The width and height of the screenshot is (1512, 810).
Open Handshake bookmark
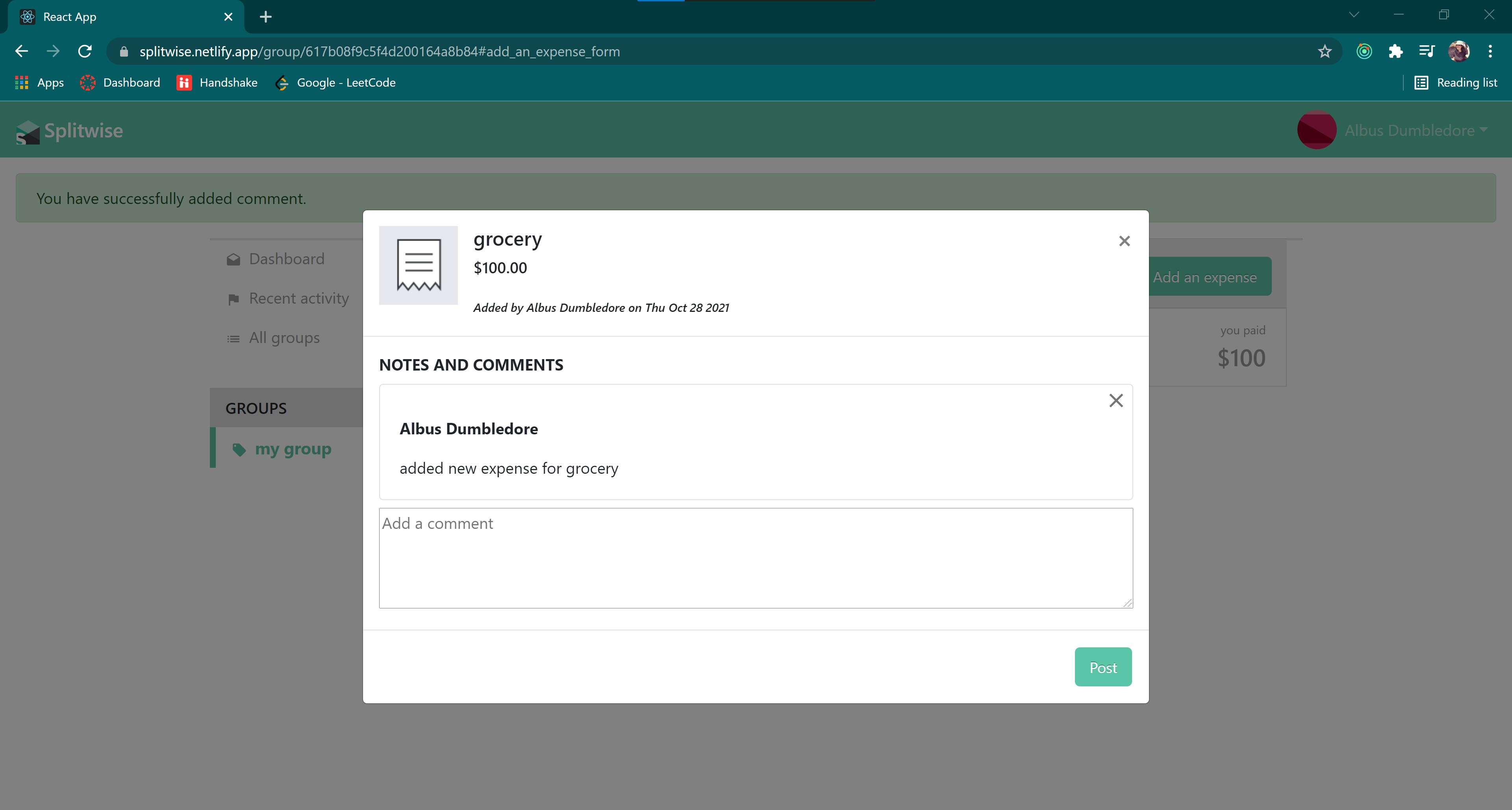(x=217, y=83)
